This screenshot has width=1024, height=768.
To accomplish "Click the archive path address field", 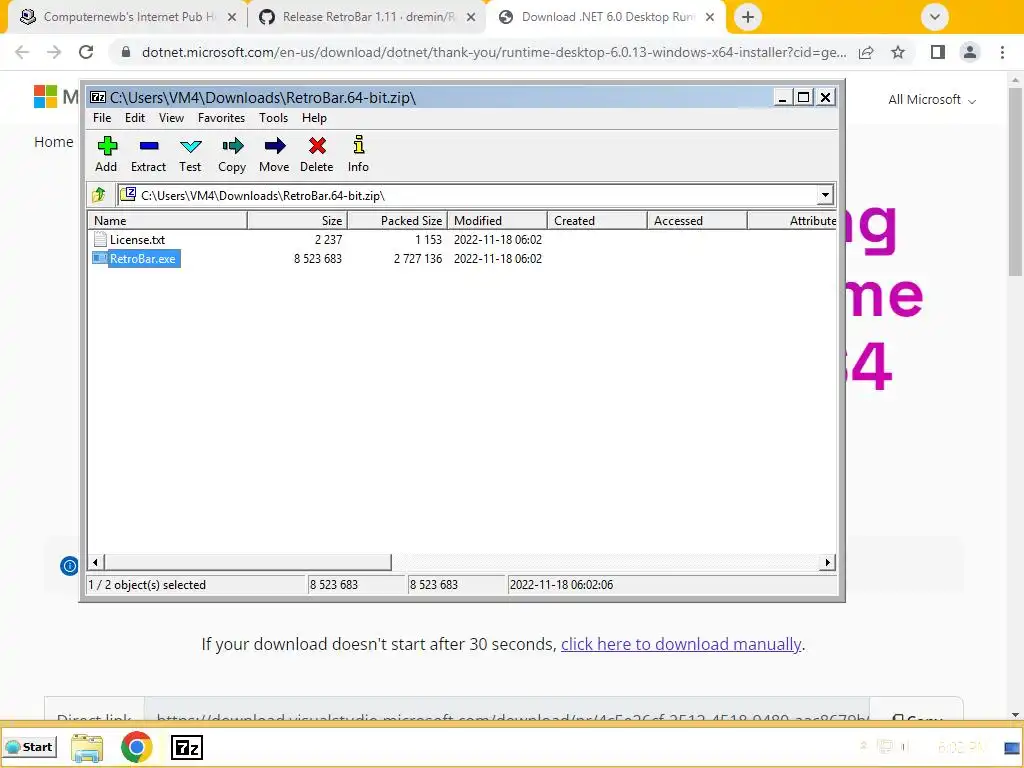I will pos(467,195).
